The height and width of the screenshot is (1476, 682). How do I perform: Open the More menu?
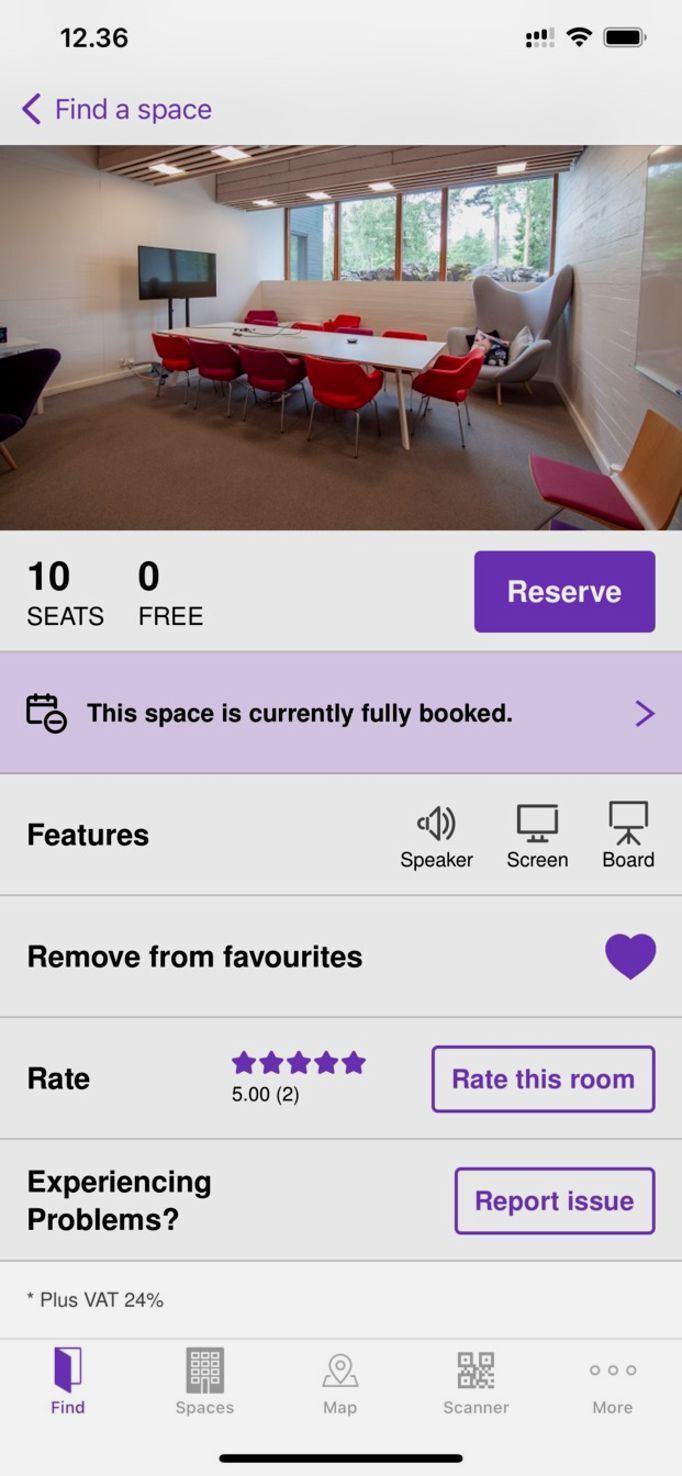coord(612,1381)
